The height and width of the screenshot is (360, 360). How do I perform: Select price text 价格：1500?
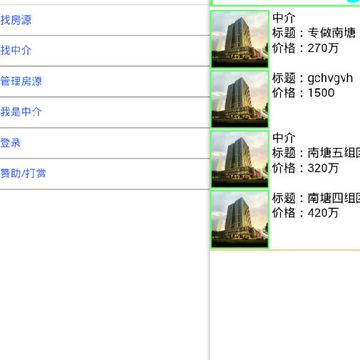303,93
